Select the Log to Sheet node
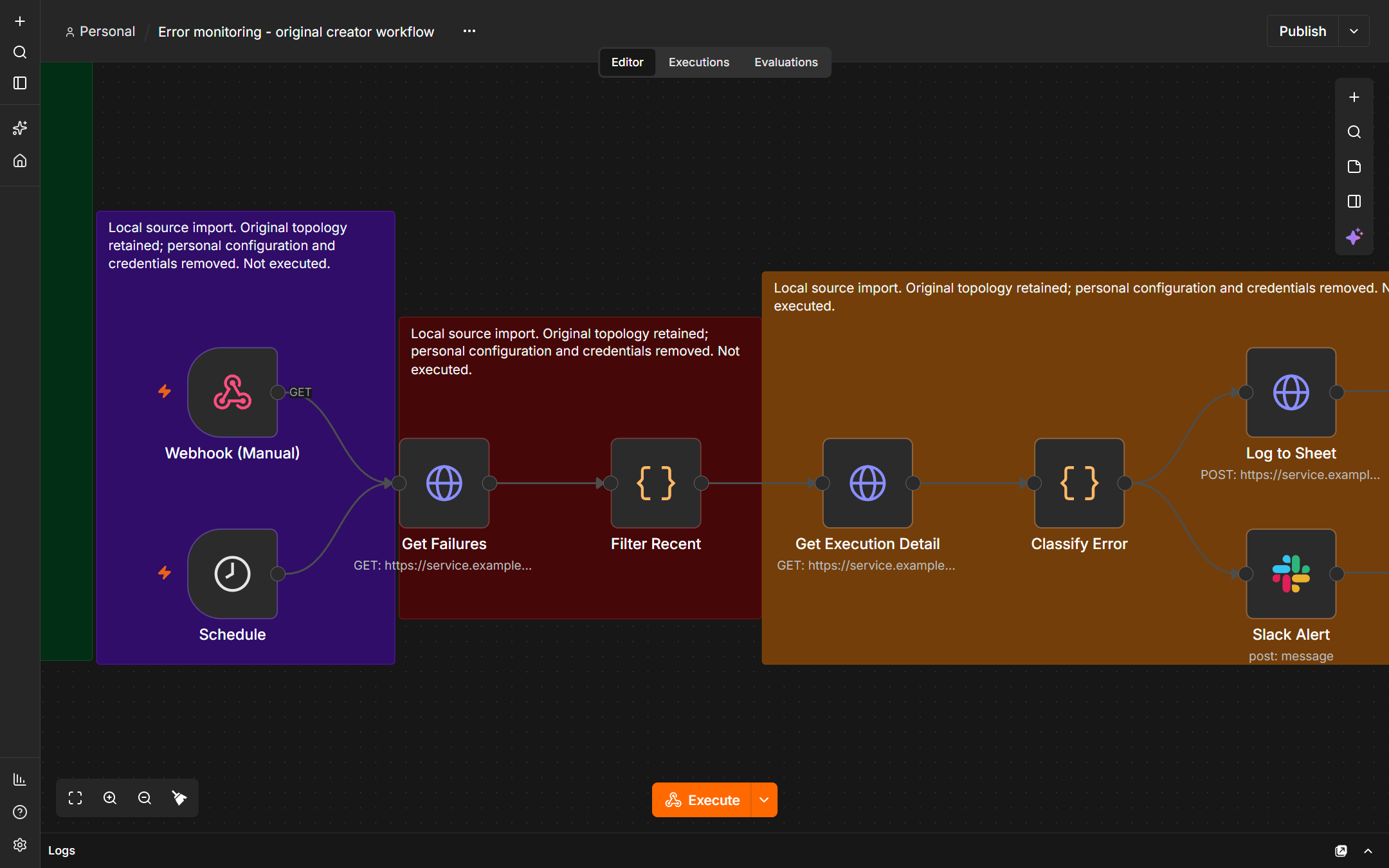1389x868 pixels. pyautogui.click(x=1291, y=392)
